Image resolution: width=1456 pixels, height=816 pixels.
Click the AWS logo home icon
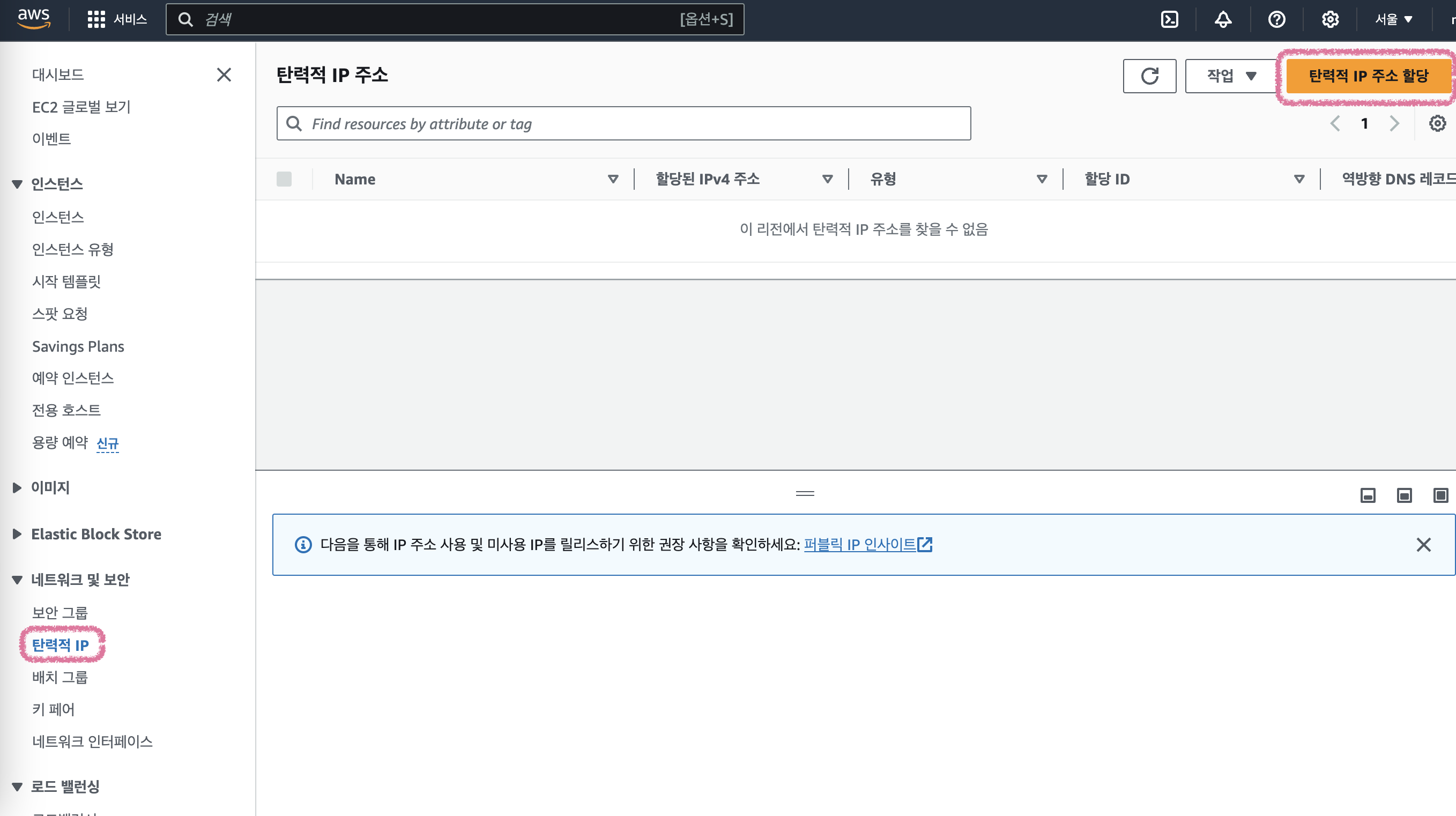pos(34,18)
